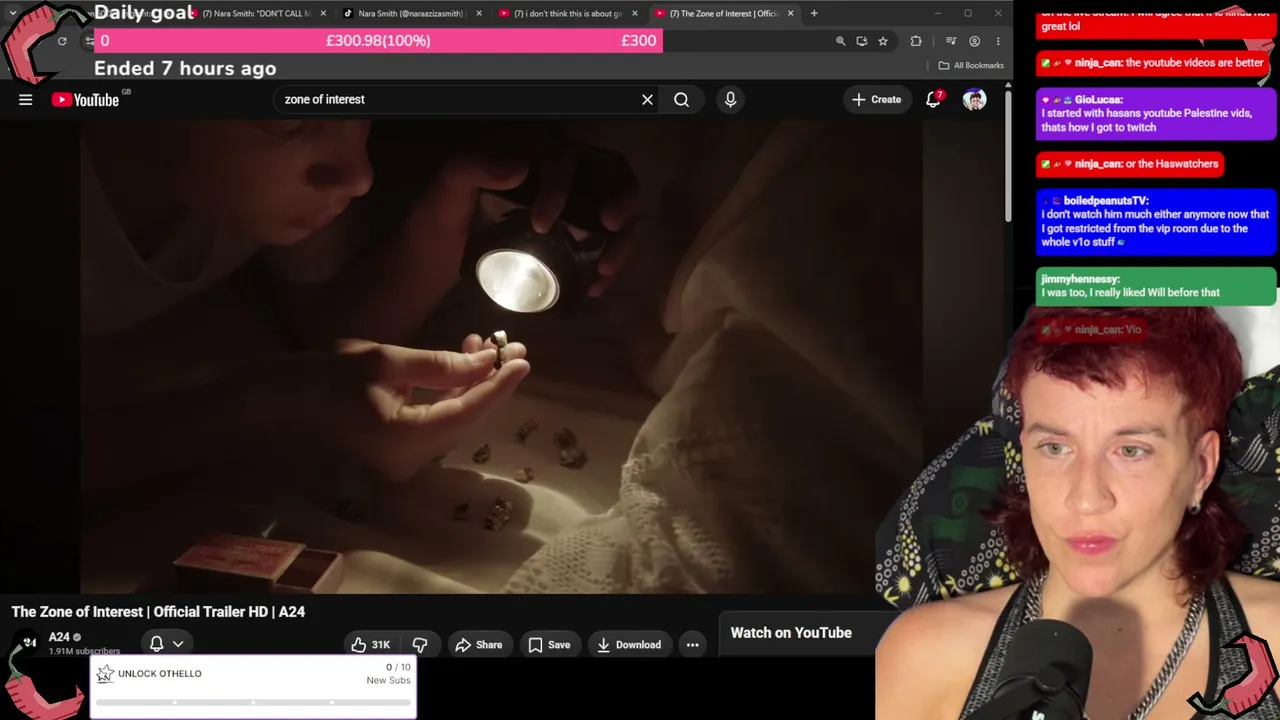Open a new browser tab

coord(814,13)
